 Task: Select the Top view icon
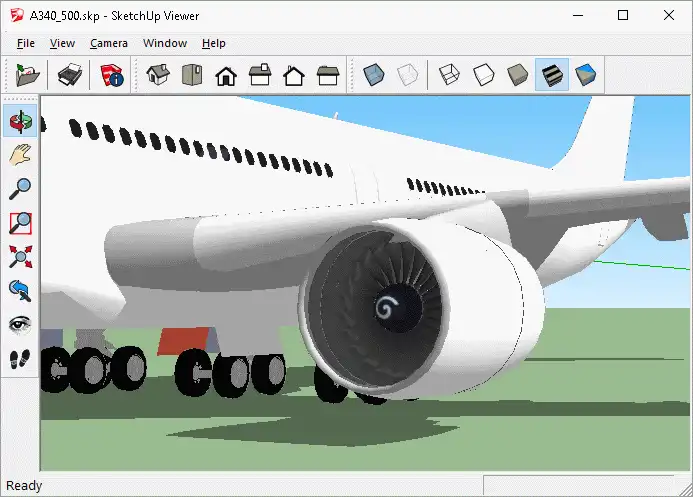[192, 75]
